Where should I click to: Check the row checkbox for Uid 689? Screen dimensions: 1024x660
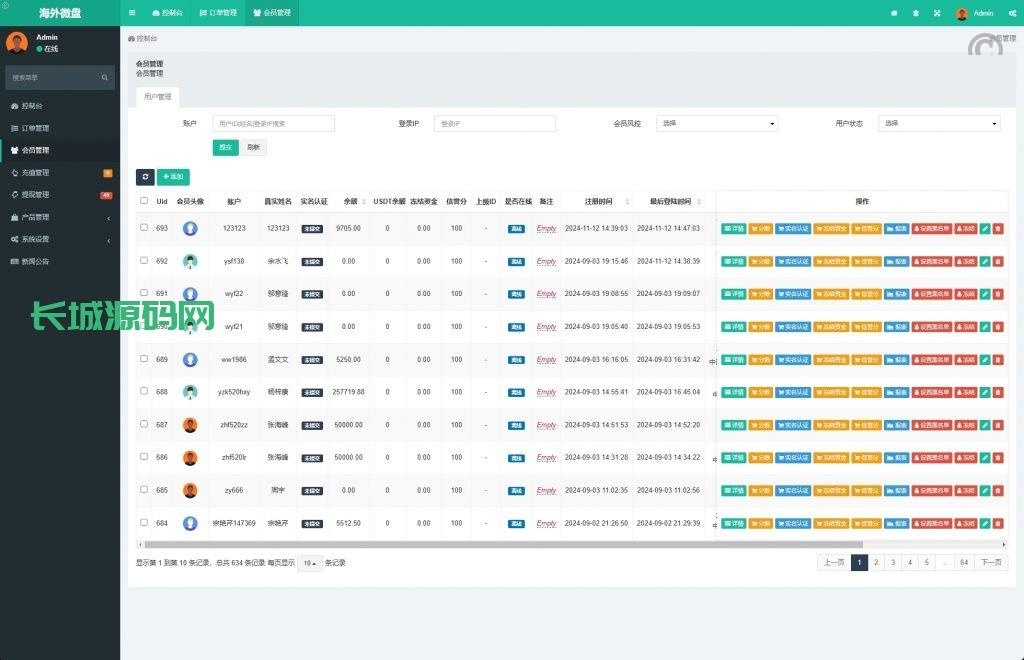pyautogui.click(x=144, y=359)
